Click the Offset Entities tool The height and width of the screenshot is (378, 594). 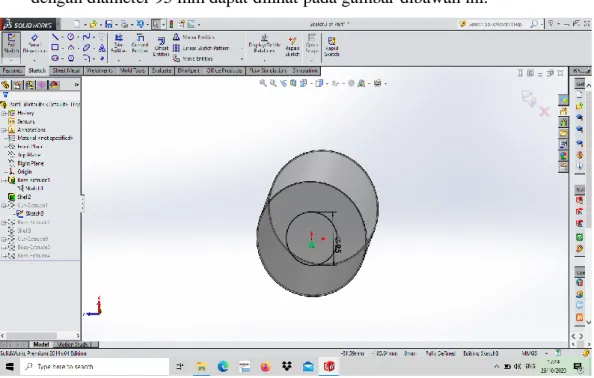[x=161, y=46]
